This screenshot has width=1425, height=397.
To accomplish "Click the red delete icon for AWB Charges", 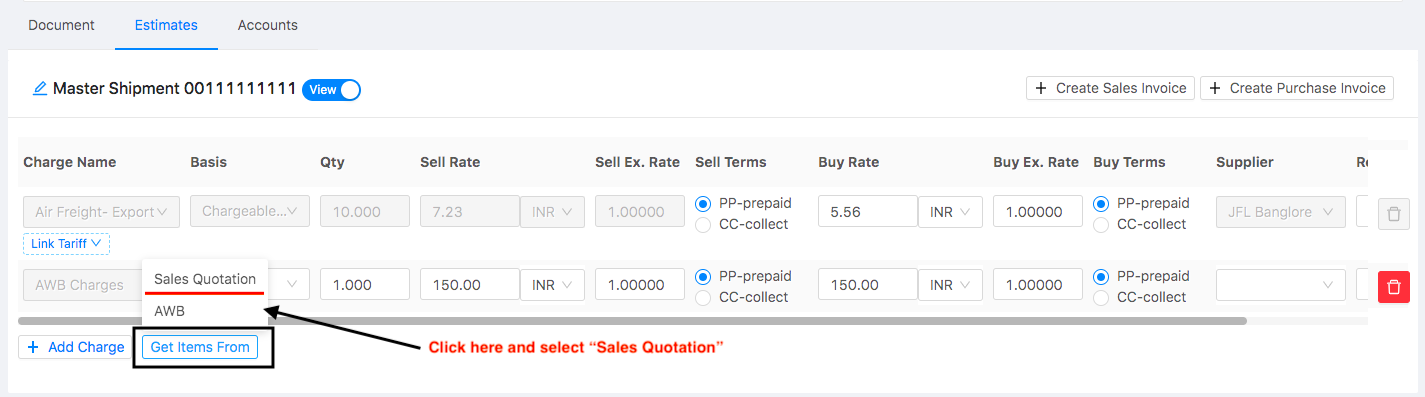I will pos(1393,286).
